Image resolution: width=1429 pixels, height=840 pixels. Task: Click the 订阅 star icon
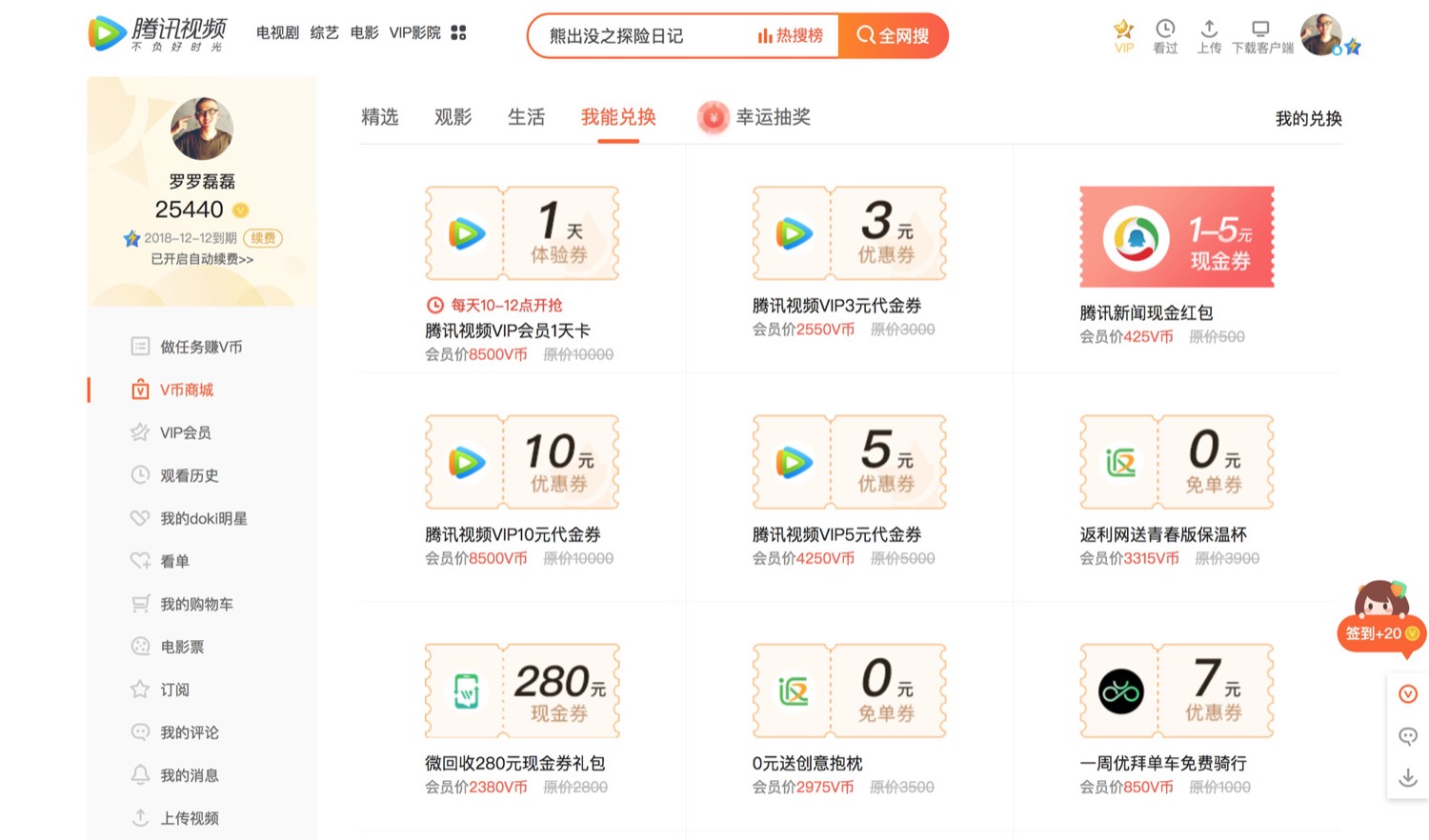point(140,689)
